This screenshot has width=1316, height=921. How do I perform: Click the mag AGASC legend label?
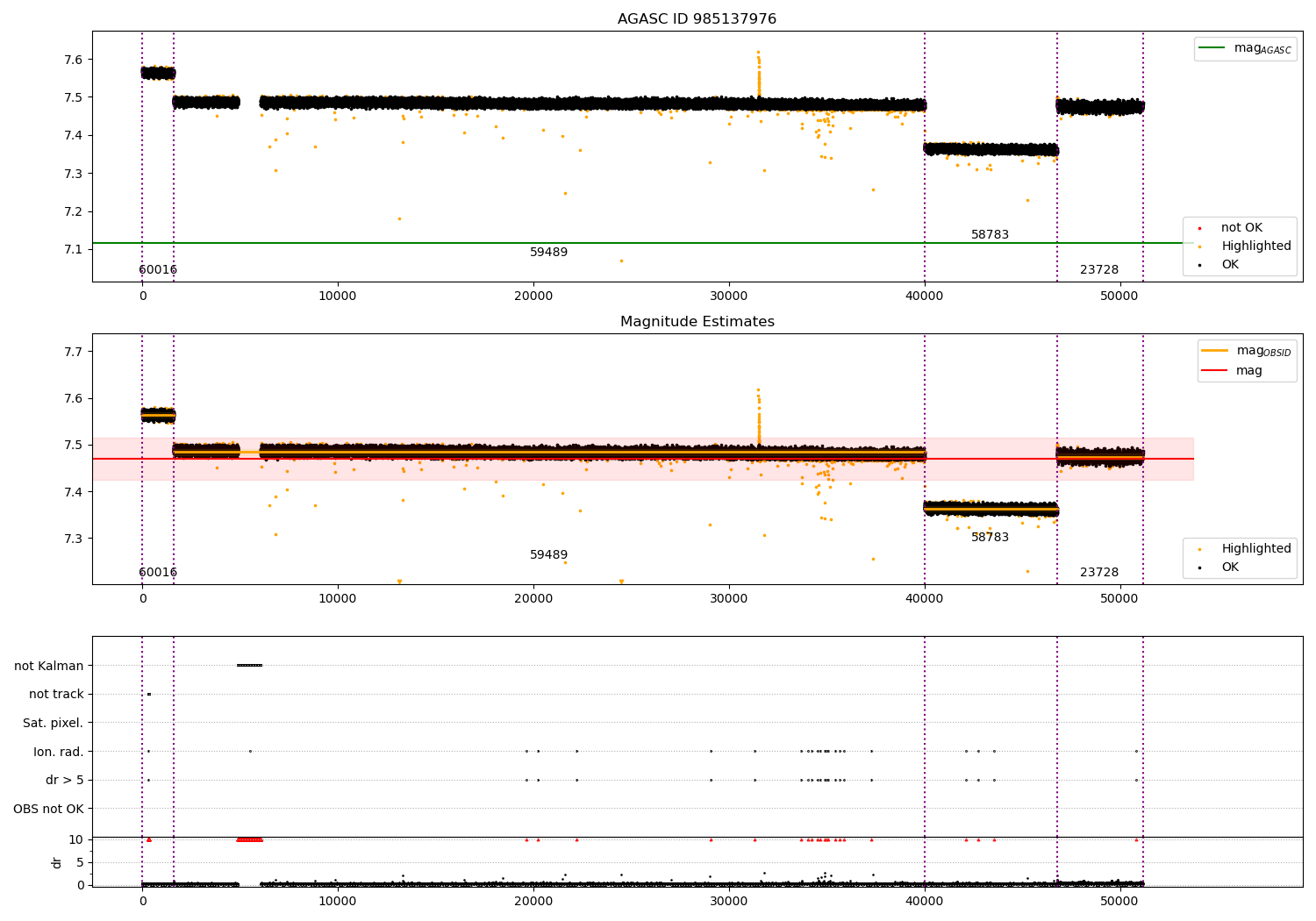click(x=1262, y=49)
